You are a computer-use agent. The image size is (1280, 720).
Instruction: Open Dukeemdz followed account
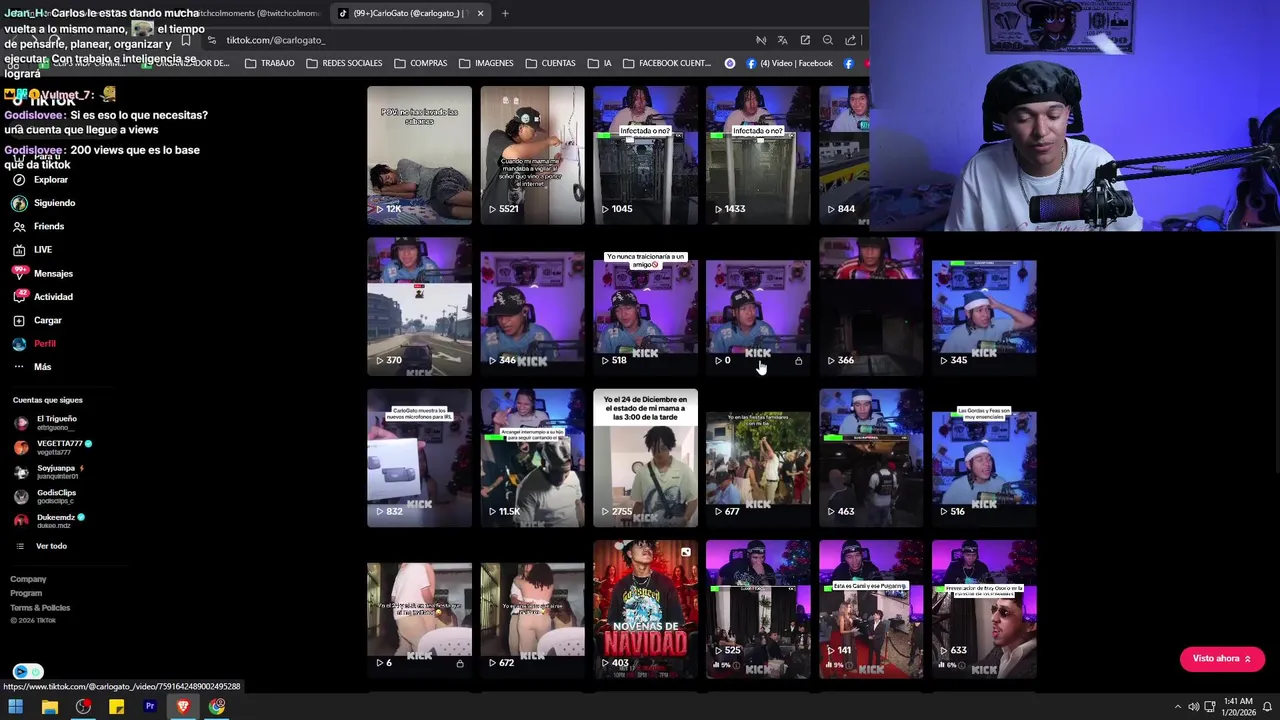[50, 520]
